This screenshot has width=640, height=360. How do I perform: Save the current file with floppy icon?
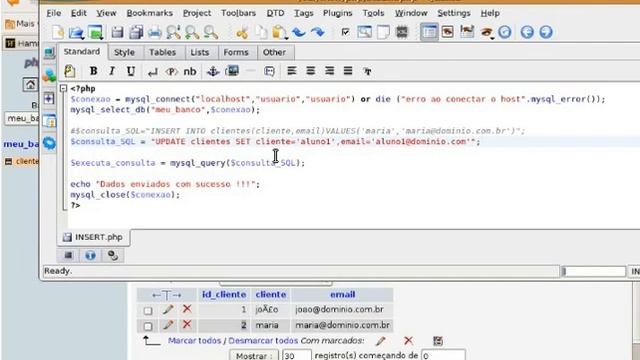pyautogui.click(x=118, y=32)
